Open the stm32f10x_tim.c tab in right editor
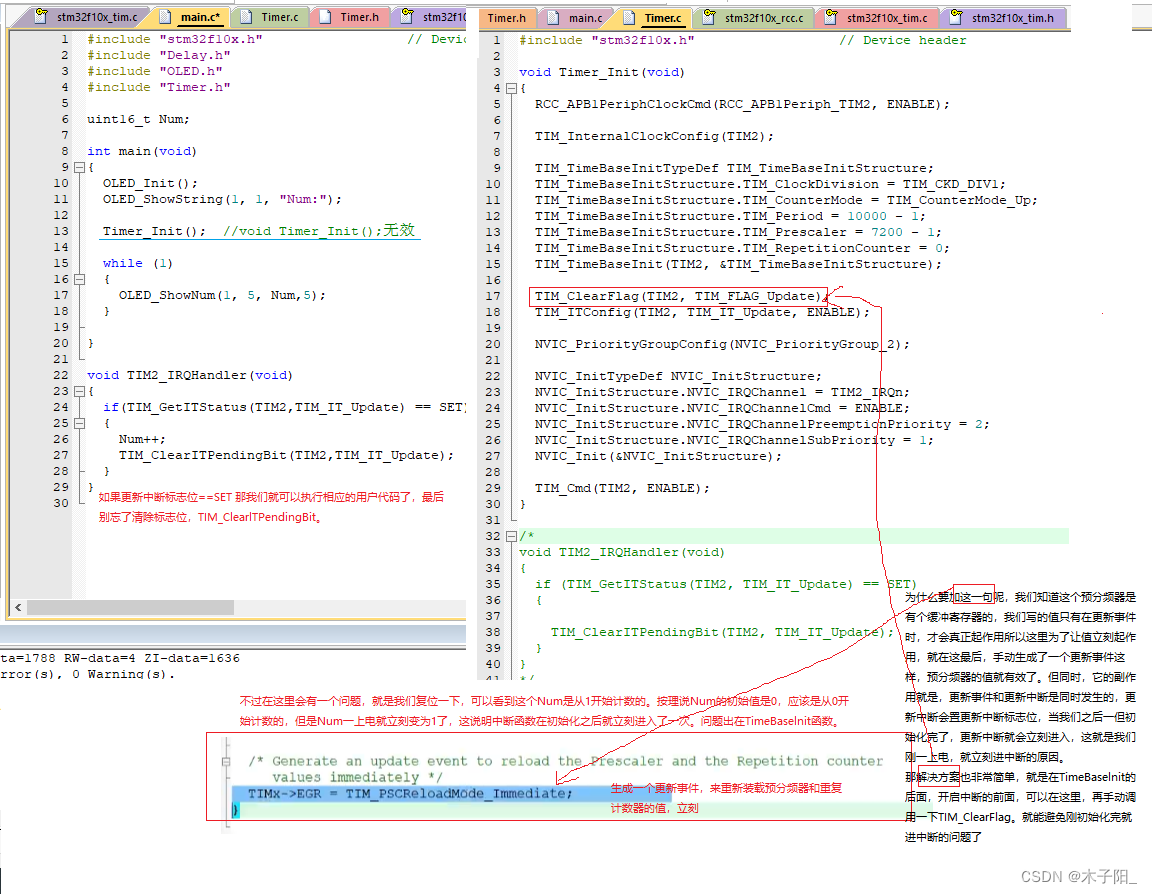The width and height of the screenshot is (1152, 894). pos(878,18)
